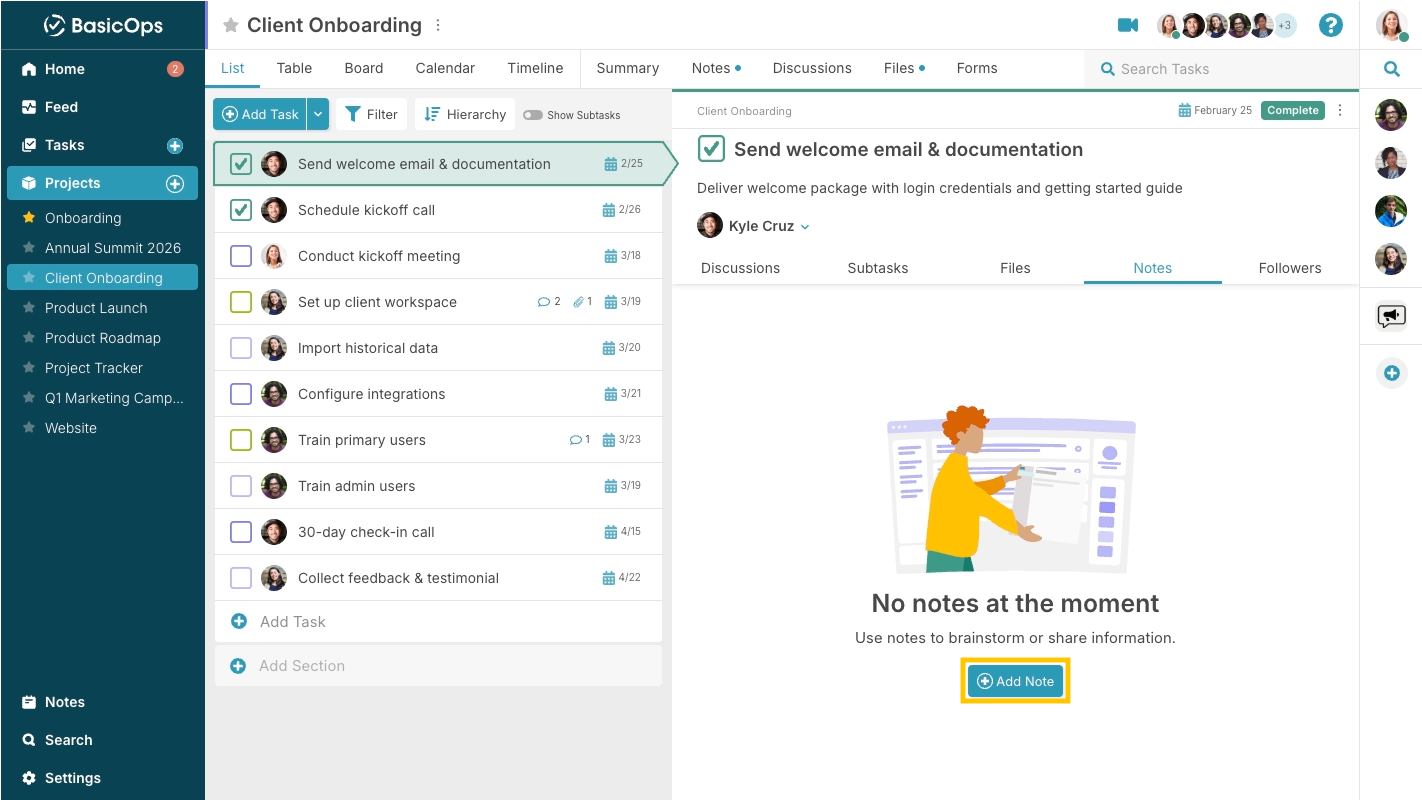Open the help question mark icon
Screen dimensions: 1422x800
click(x=1331, y=25)
